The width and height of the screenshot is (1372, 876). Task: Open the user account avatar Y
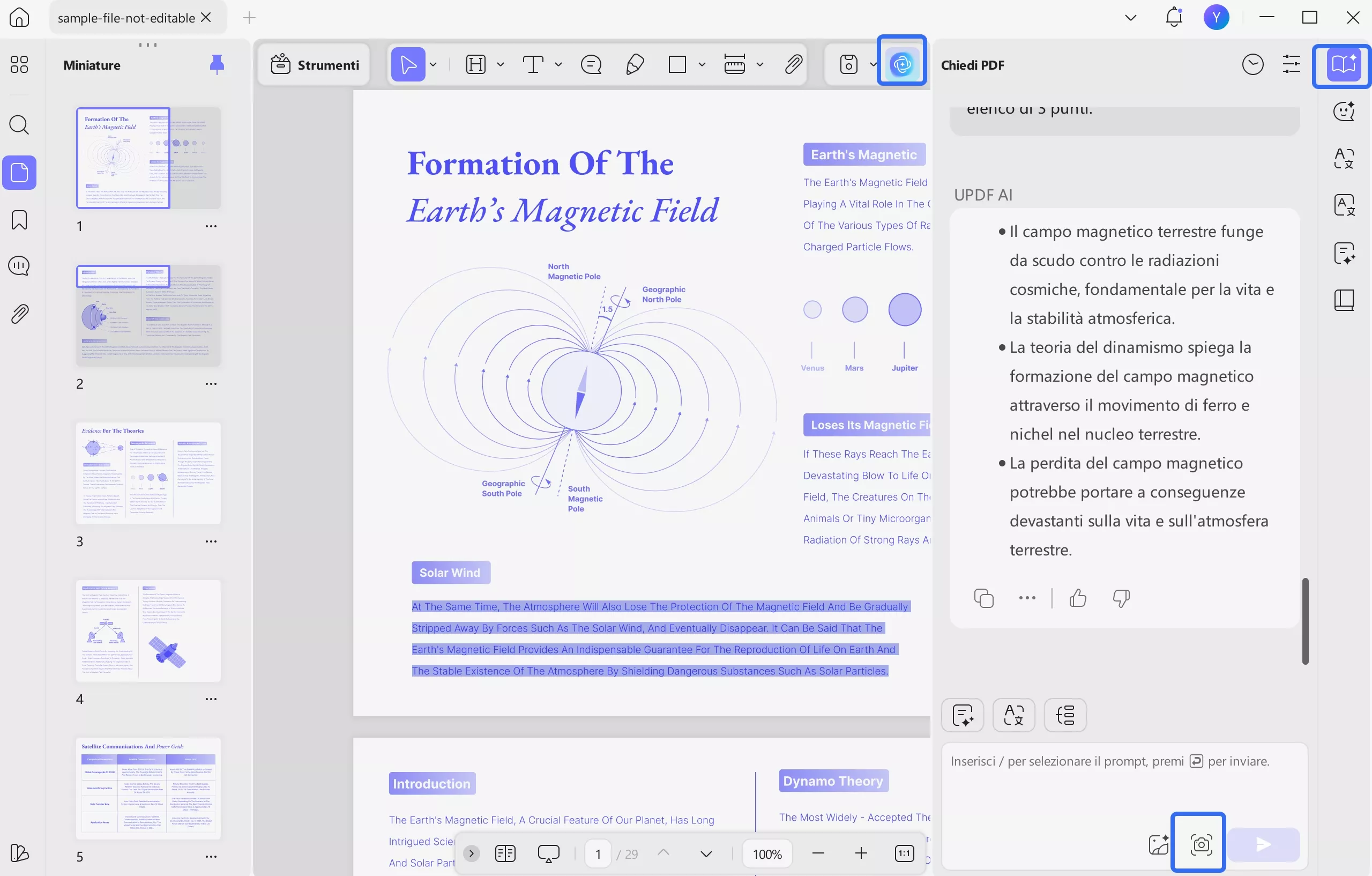(x=1216, y=17)
